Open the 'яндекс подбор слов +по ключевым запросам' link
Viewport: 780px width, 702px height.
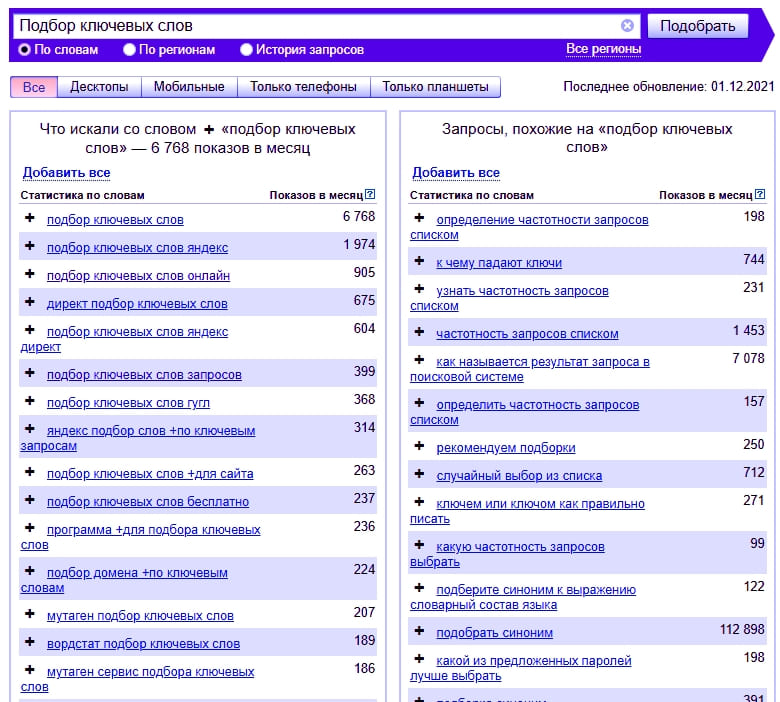(x=138, y=438)
